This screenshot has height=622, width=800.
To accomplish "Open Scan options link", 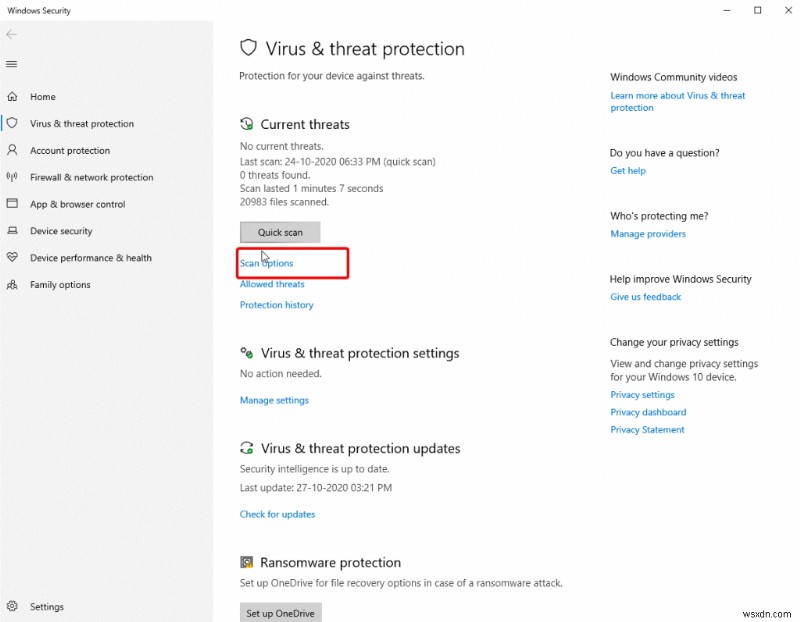I will tap(267, 263).
